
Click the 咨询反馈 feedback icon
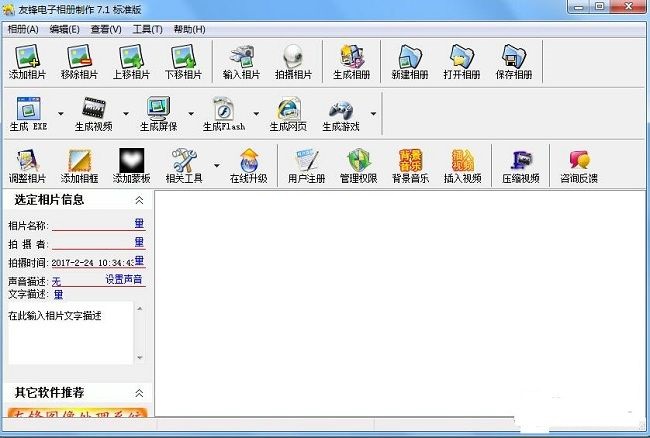coord(579,166)
